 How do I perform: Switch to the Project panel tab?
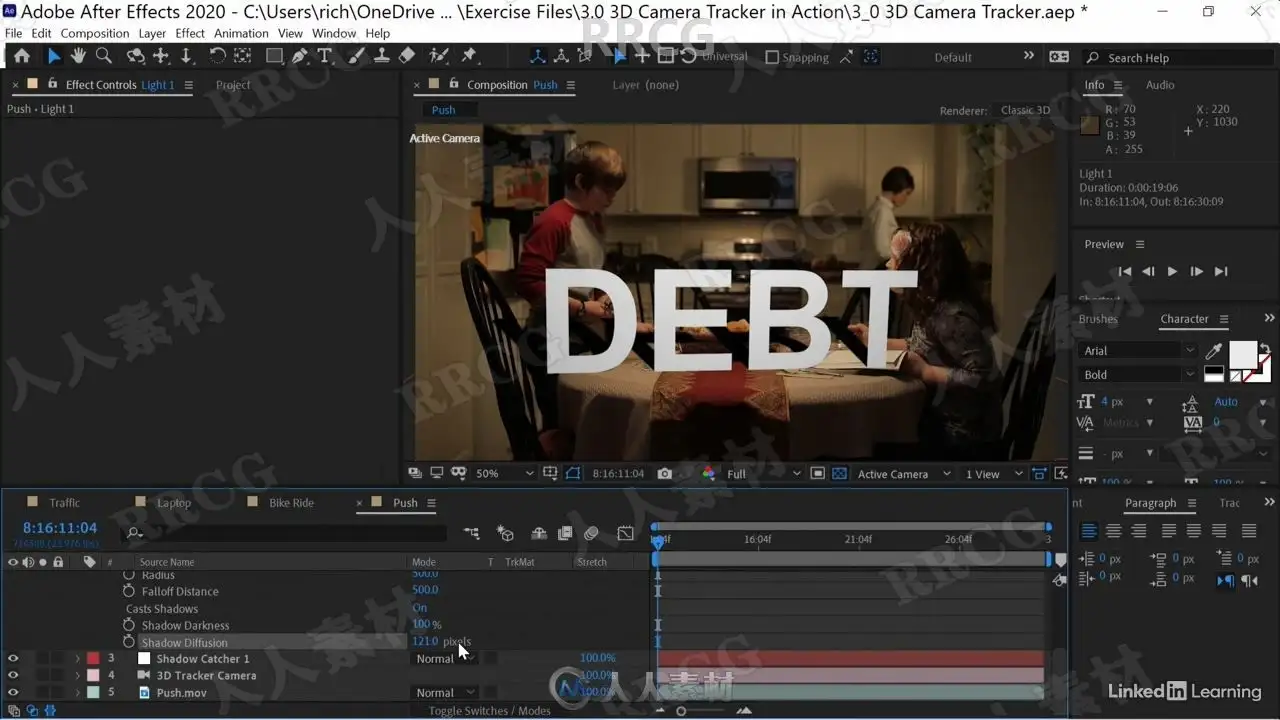233,85
